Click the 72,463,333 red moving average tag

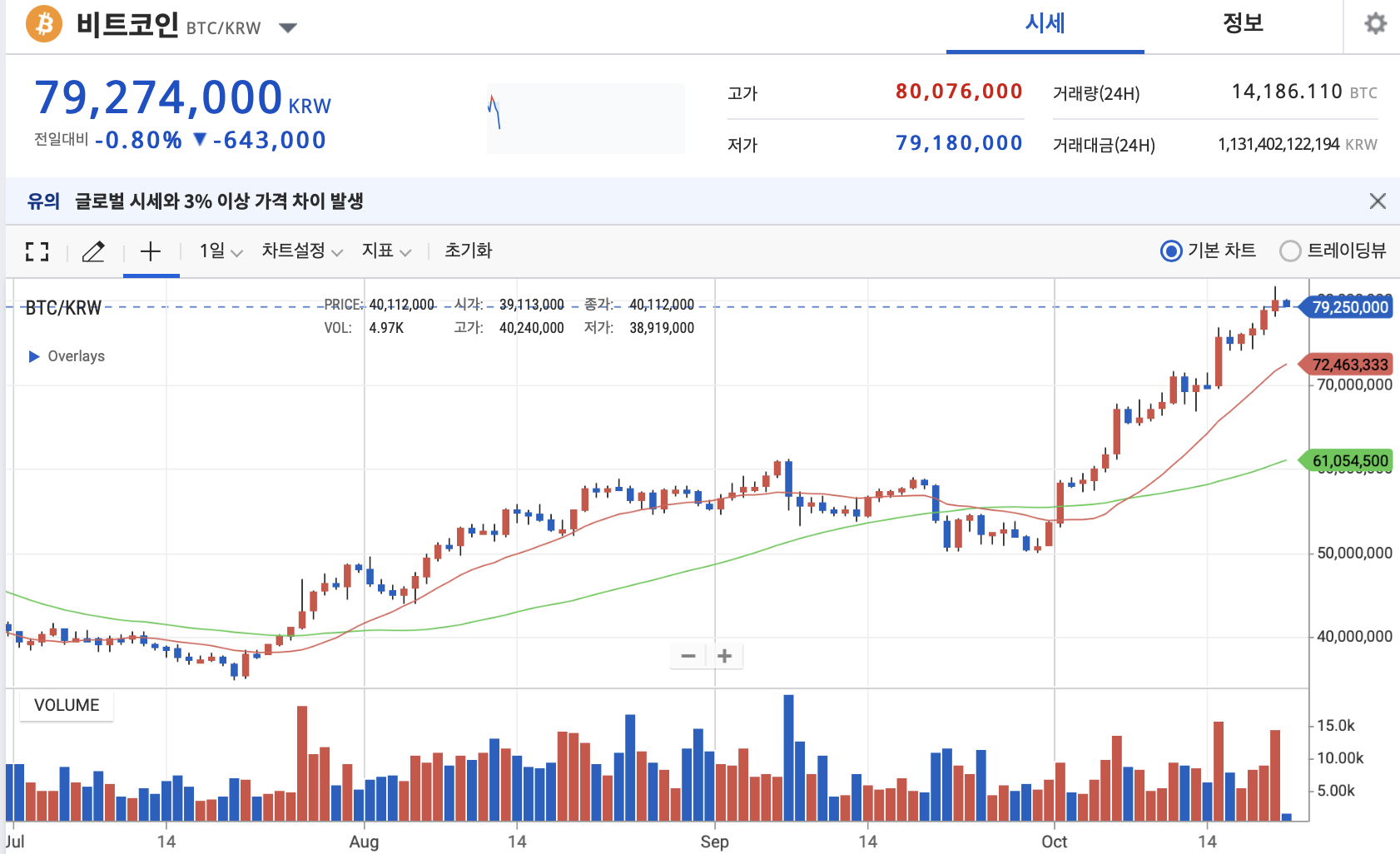point(1346,365)
